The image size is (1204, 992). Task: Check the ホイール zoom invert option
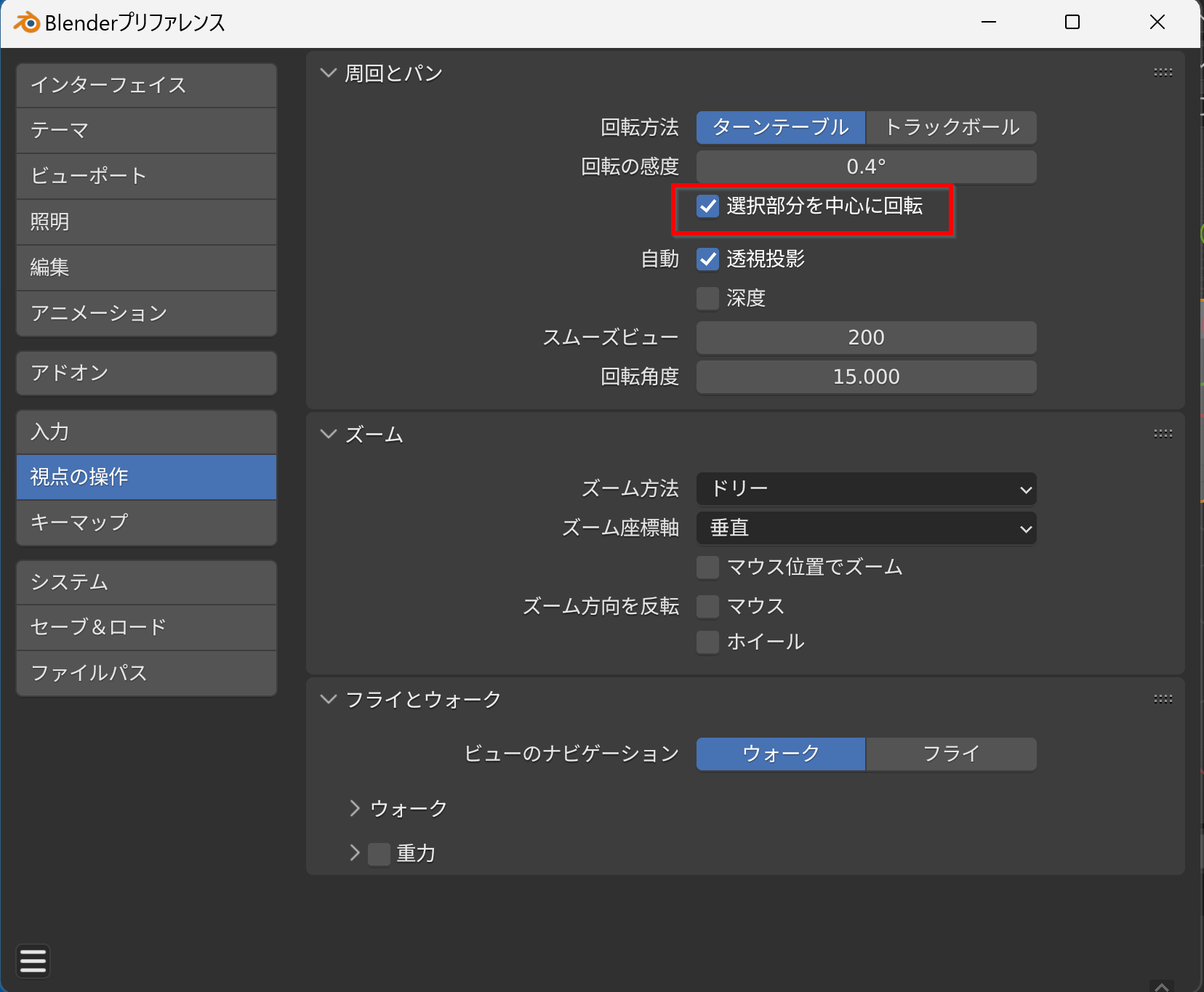(x=707, y=642)
